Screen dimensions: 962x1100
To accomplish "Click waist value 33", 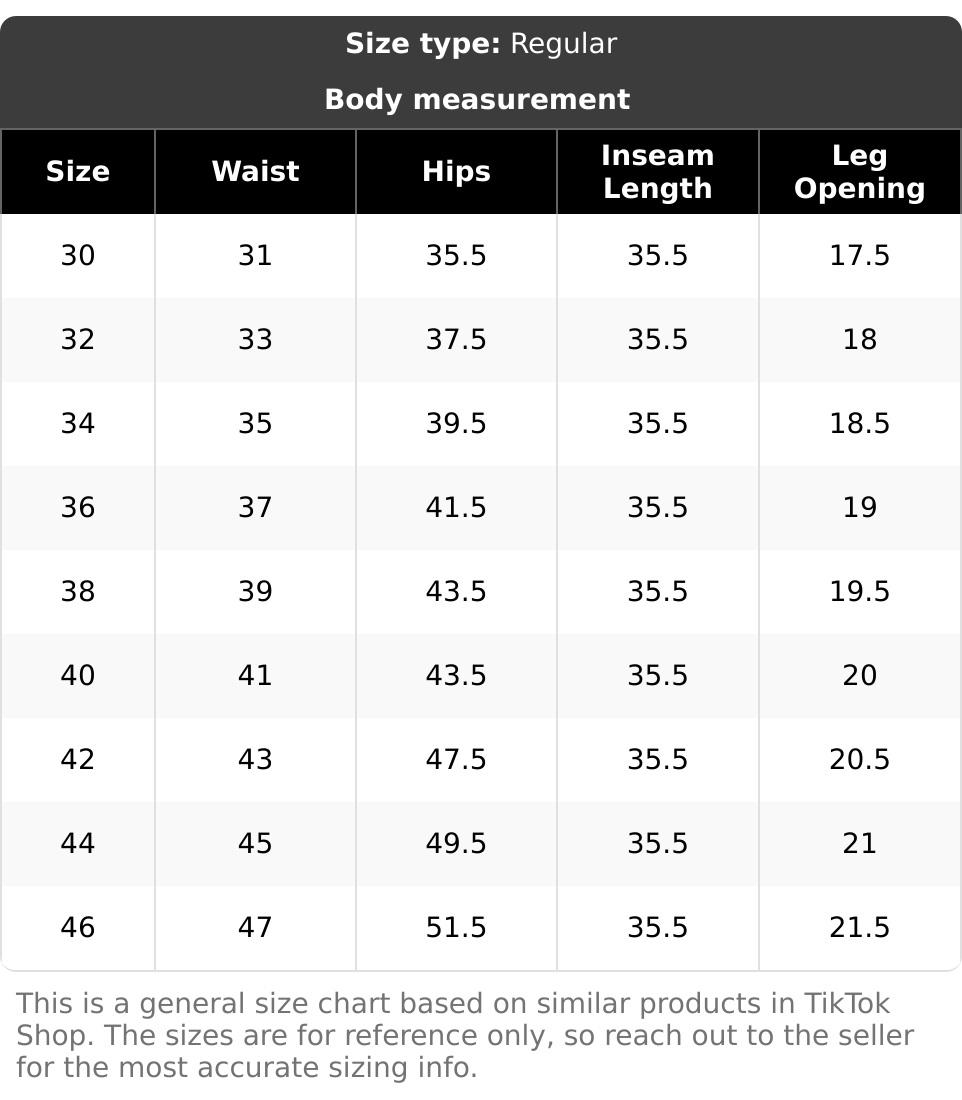I will 255,340.
